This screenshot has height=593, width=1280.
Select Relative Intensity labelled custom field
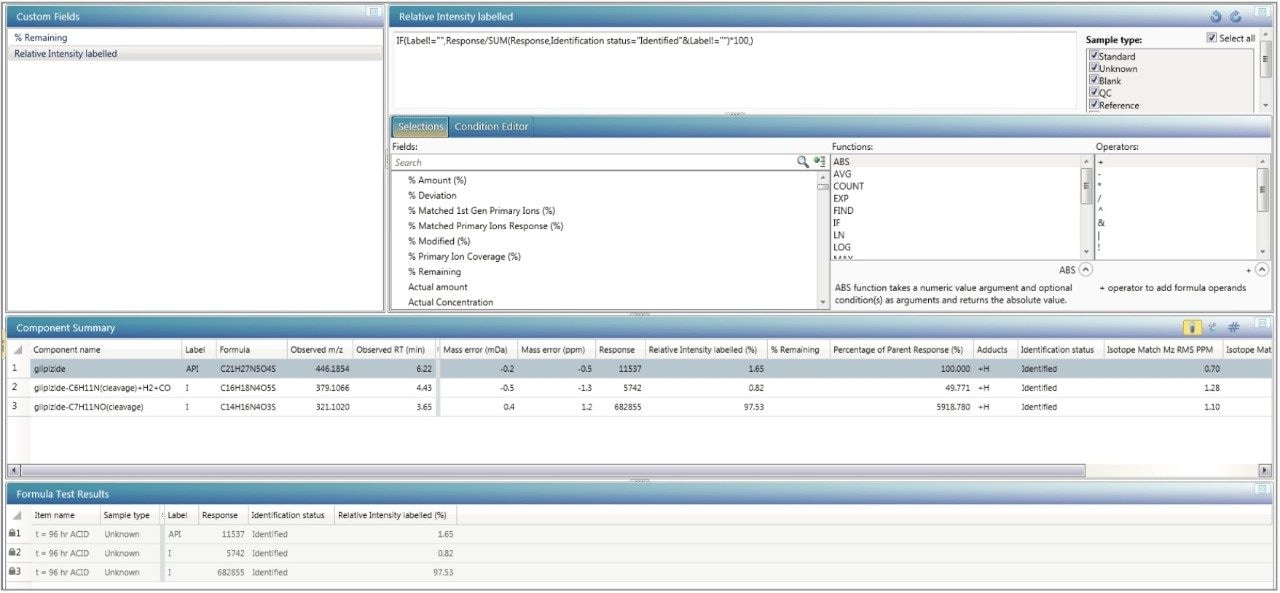coord(195,53)
